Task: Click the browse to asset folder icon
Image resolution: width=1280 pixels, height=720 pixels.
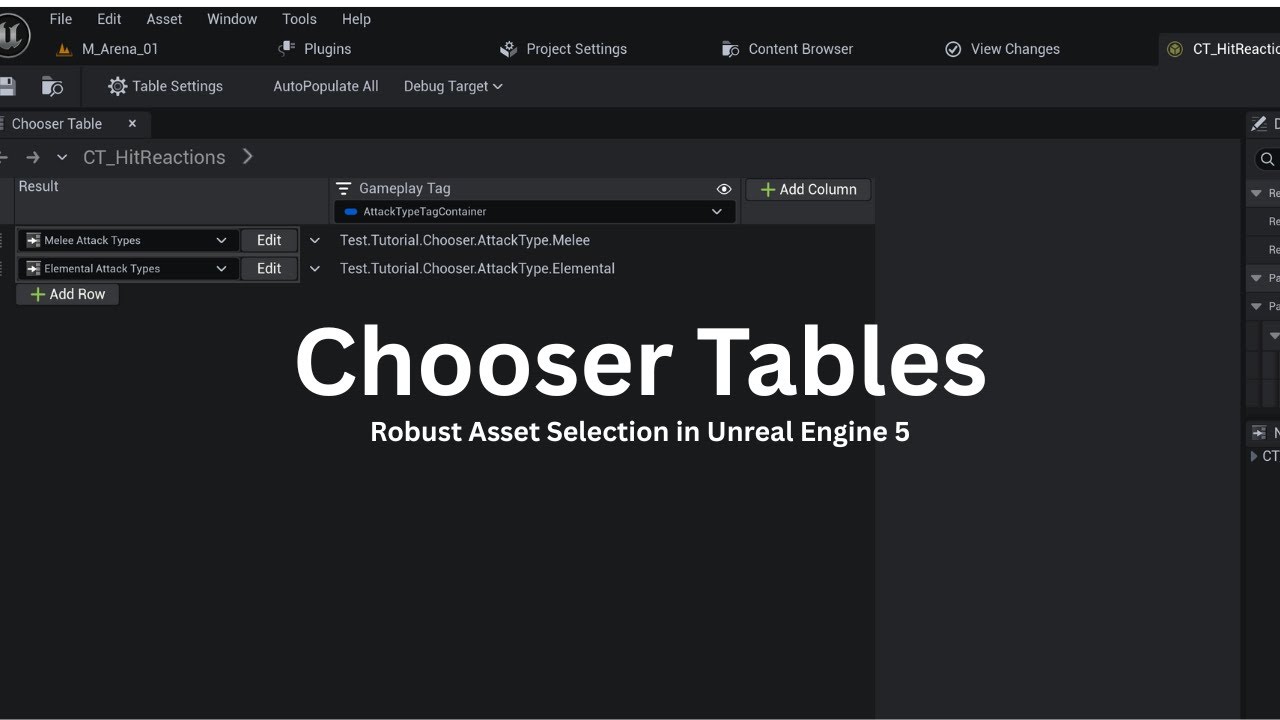Action: point(52,86)
